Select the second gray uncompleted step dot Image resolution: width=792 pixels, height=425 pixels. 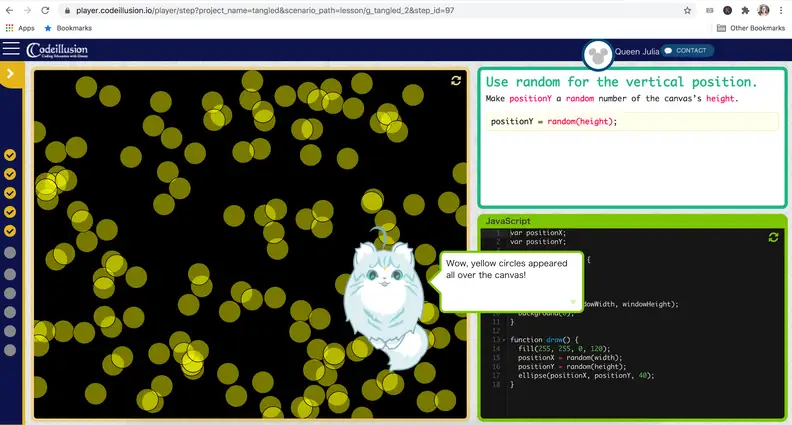point(10,274)
